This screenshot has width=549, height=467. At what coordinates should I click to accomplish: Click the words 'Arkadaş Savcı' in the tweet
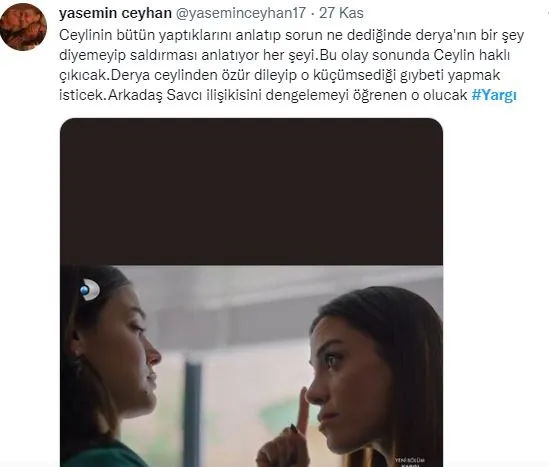click(154, 95)
